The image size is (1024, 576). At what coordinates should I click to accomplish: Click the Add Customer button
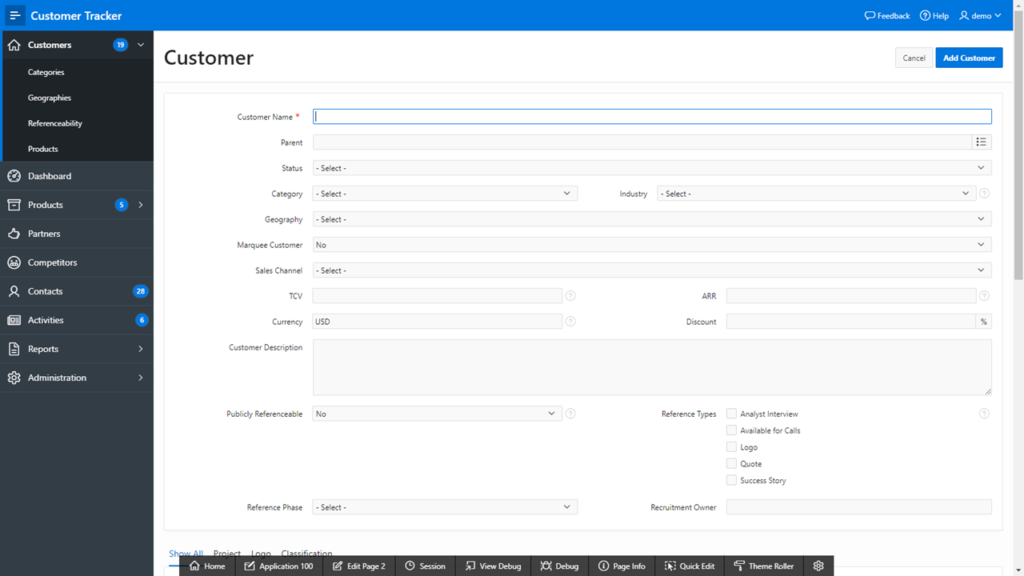coord(968,57)
